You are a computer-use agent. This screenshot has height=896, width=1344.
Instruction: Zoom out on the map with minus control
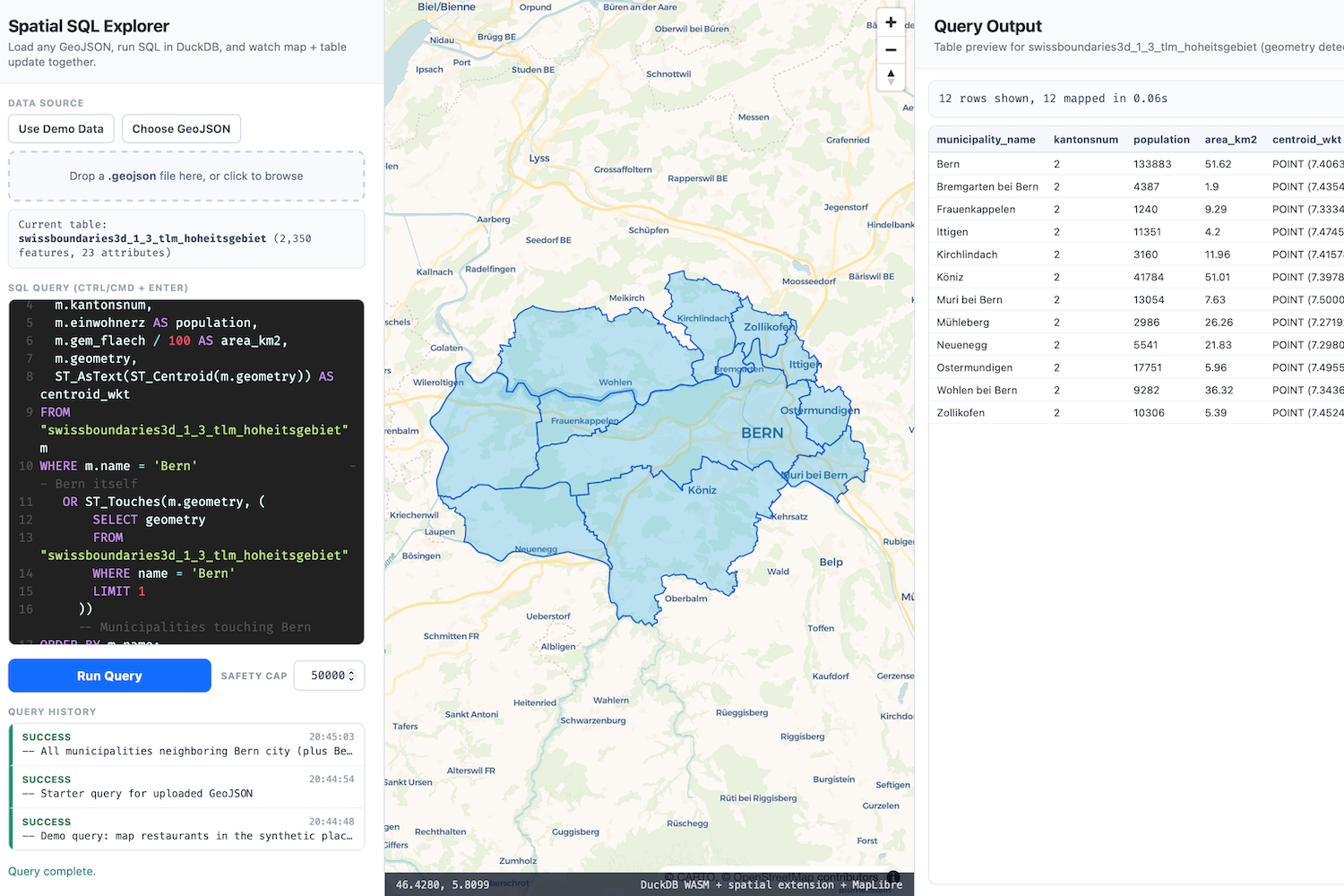[891, 49]
